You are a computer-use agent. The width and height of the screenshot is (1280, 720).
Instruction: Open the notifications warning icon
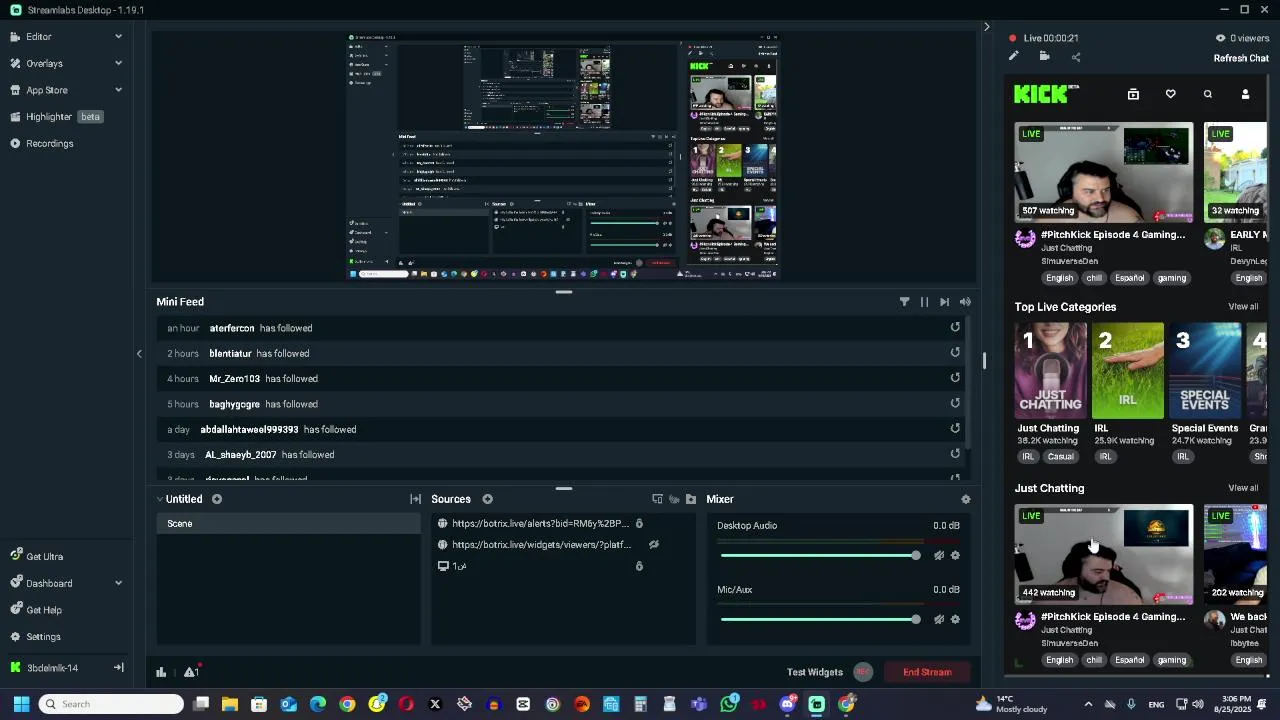tap(191, 672)
